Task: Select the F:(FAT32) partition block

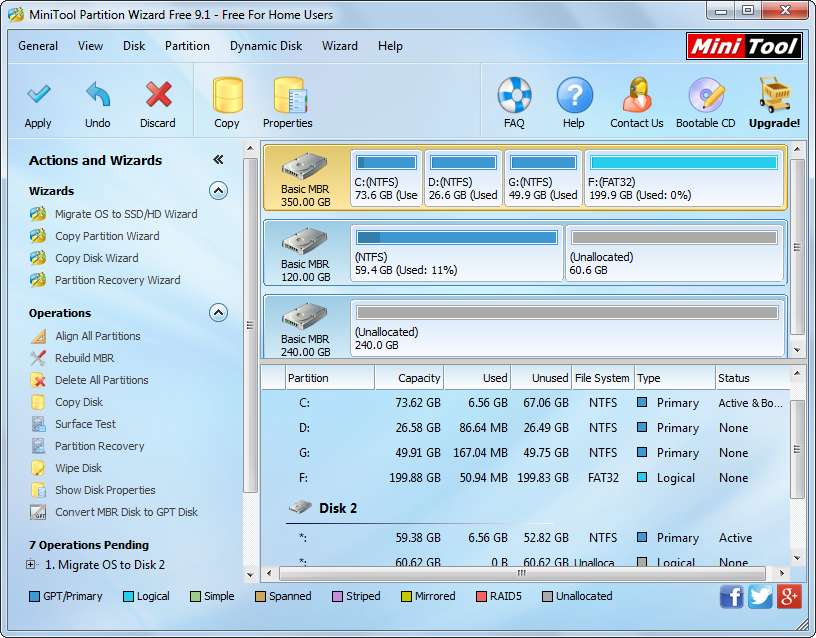Action: coord(684,178)
